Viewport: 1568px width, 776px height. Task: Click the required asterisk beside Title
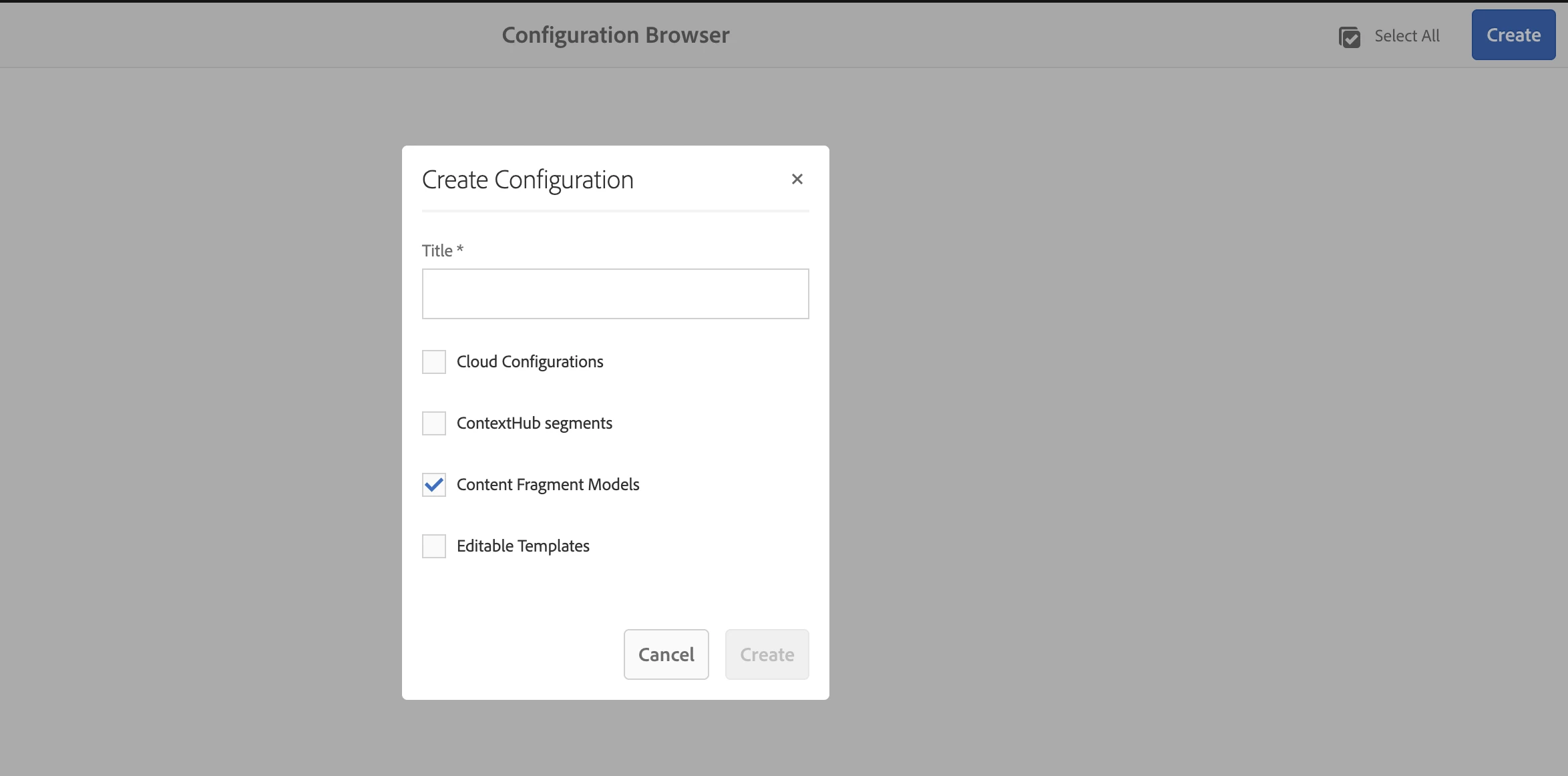click(x=460, y=248)
